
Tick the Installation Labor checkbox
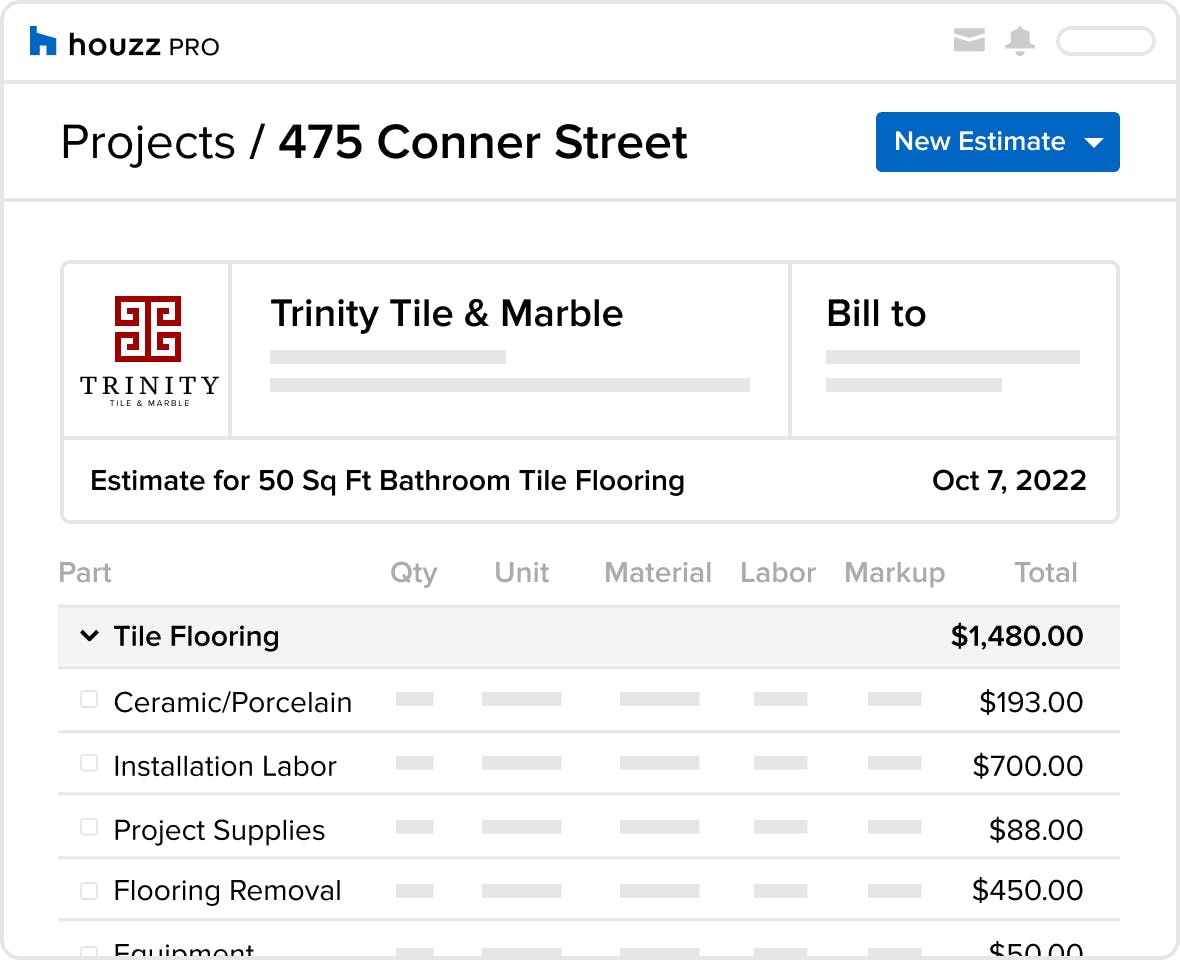(89, 764)
